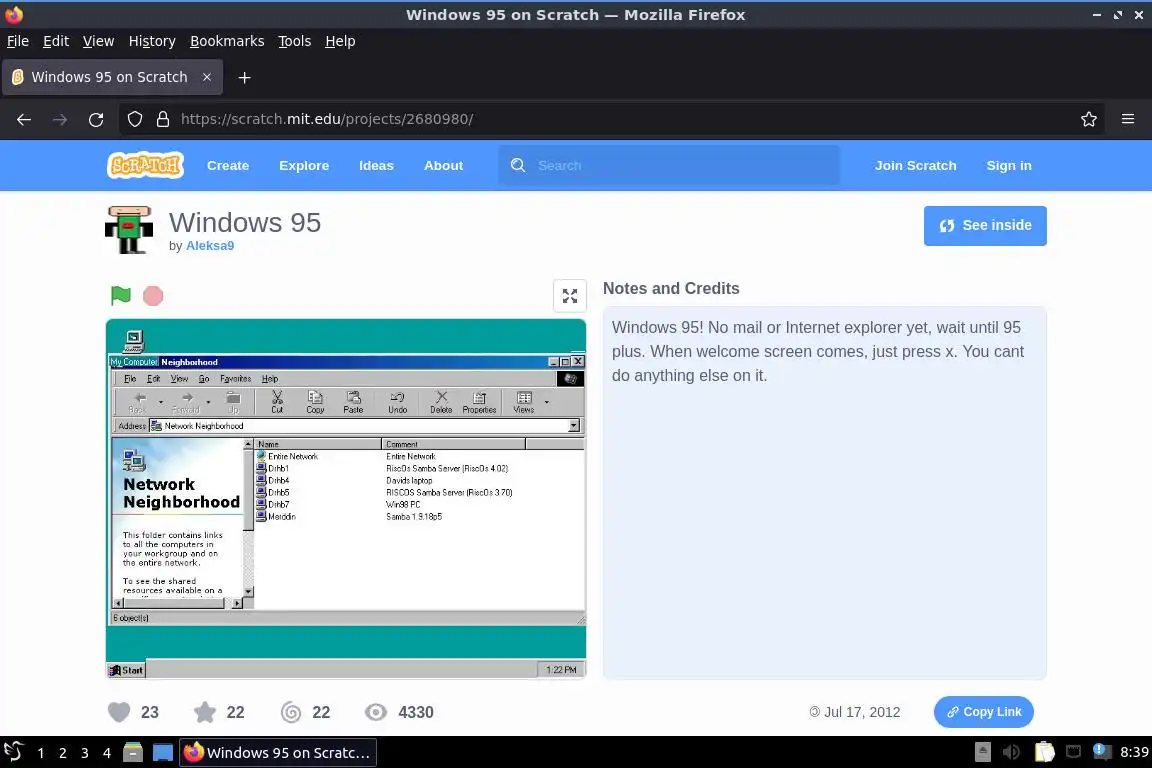1152x768 pixels.
Task: Click the heart love icon
Action: pos(119,712)
